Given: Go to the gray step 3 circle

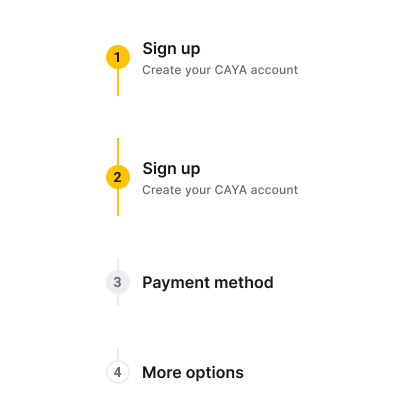Looking at the screenshot, I should coord(118,282).
